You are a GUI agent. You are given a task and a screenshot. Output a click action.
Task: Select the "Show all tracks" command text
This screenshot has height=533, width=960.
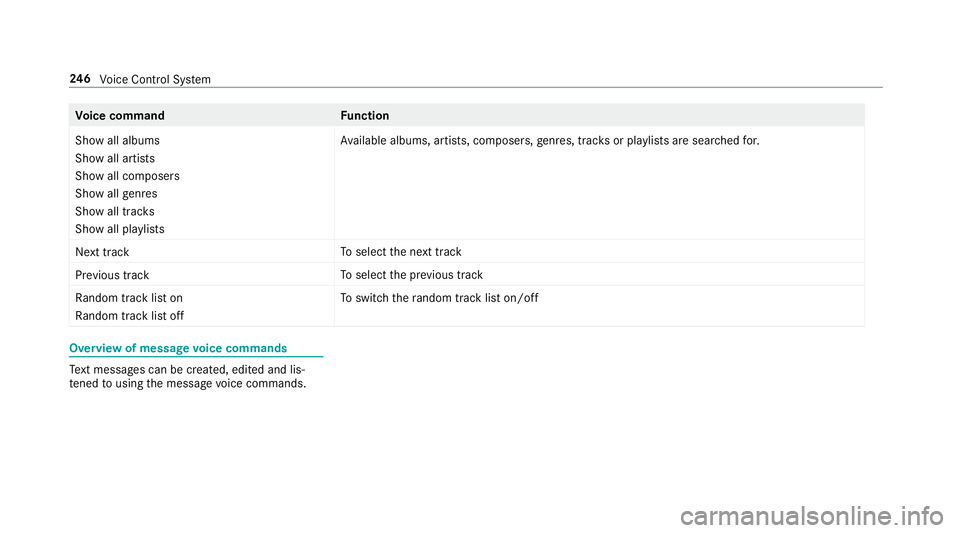pos(115,212)
